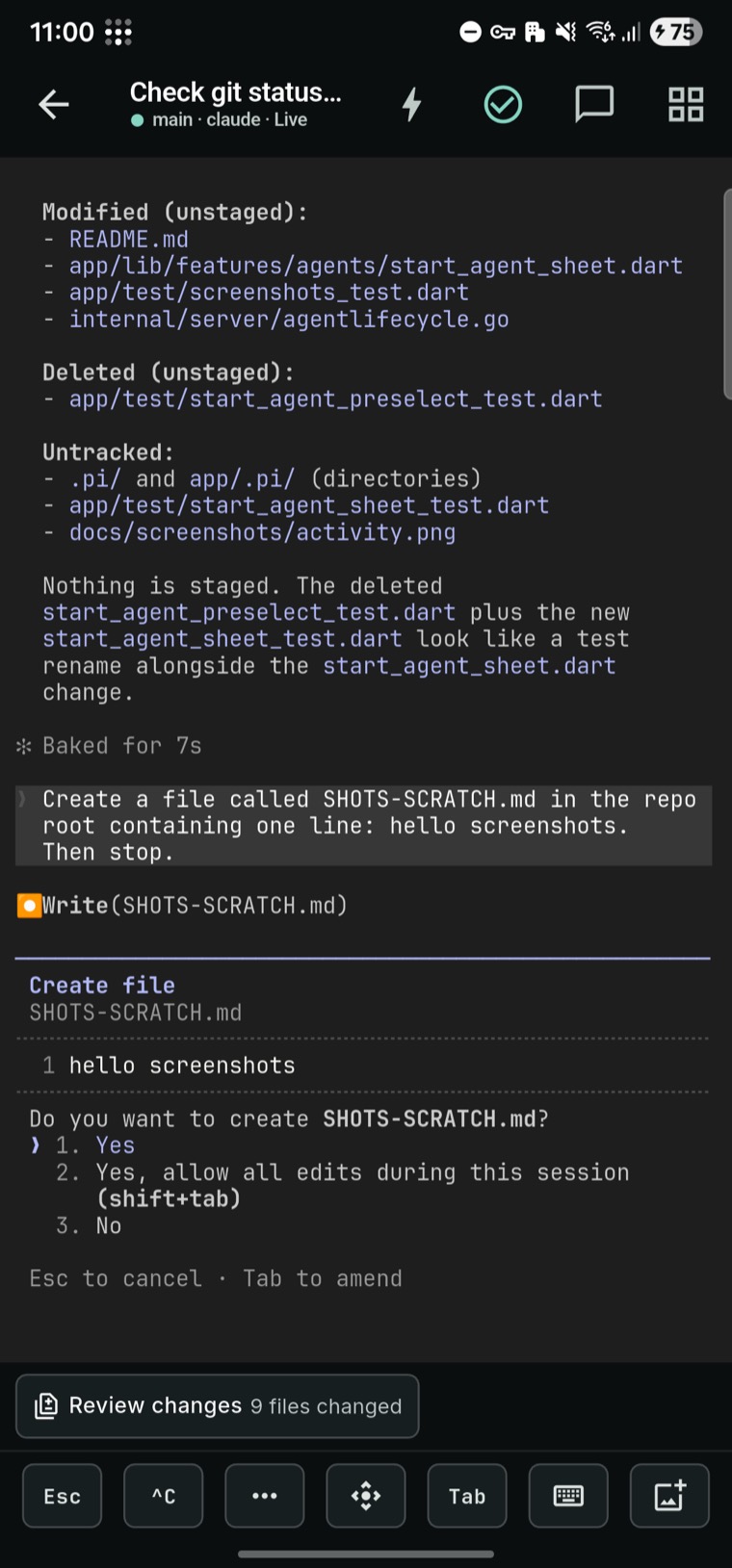Tap Write(SHOTS-SCRATCH.md) line
The width and height of the screenshot is (732, 1568).
tap(195, 906)
